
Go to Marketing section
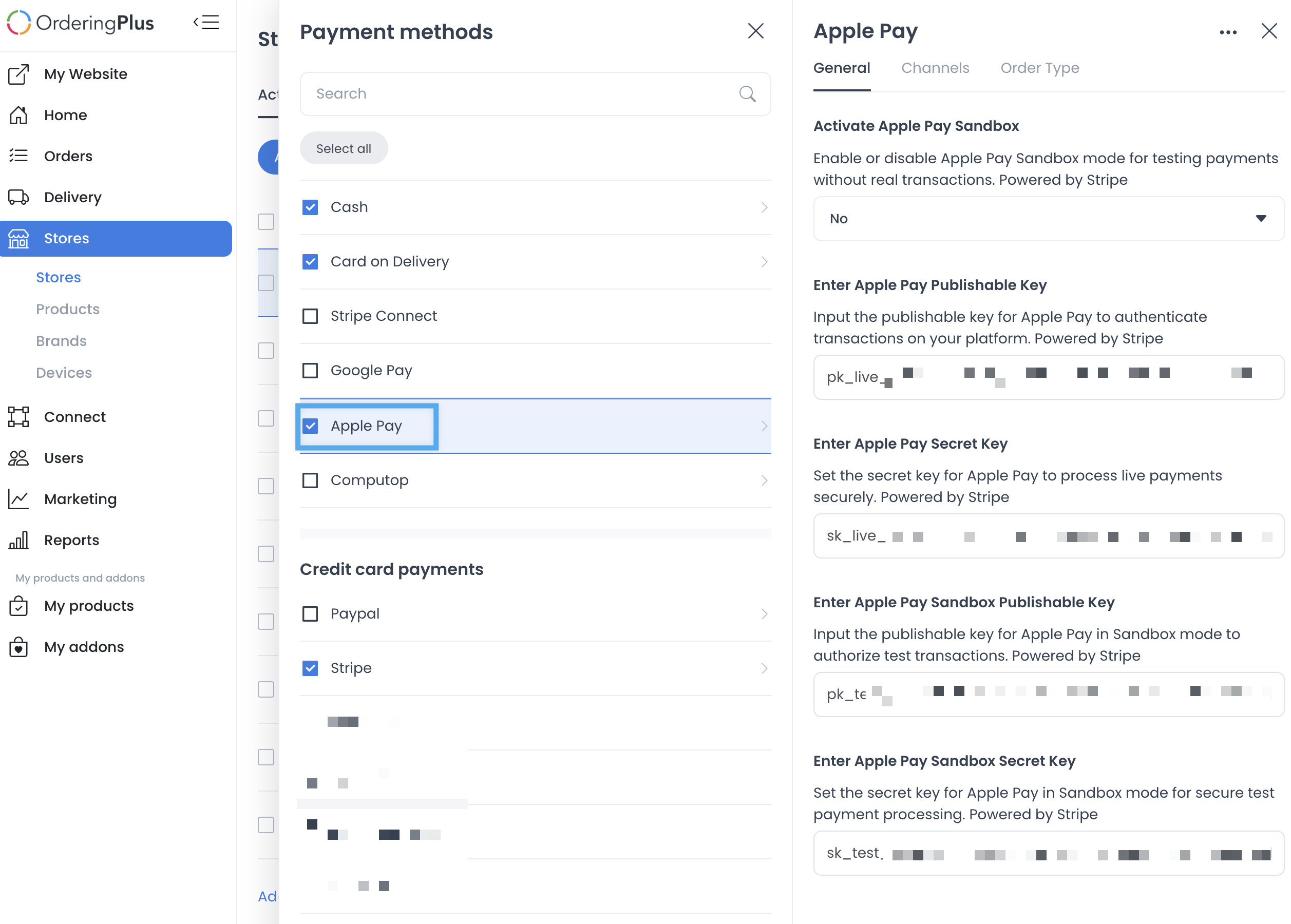[80, 499]
